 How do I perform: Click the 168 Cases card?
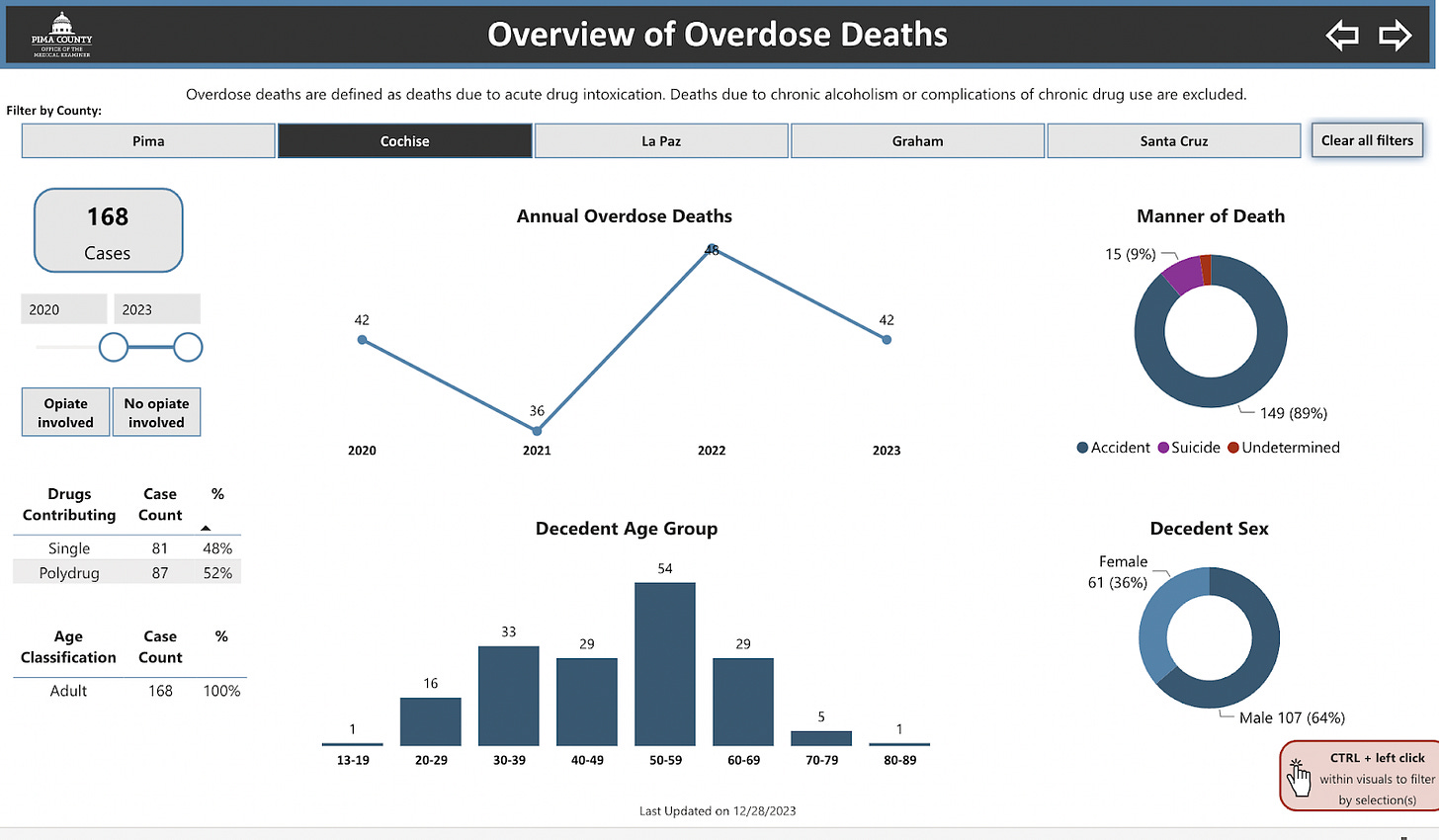click(108, 230)
